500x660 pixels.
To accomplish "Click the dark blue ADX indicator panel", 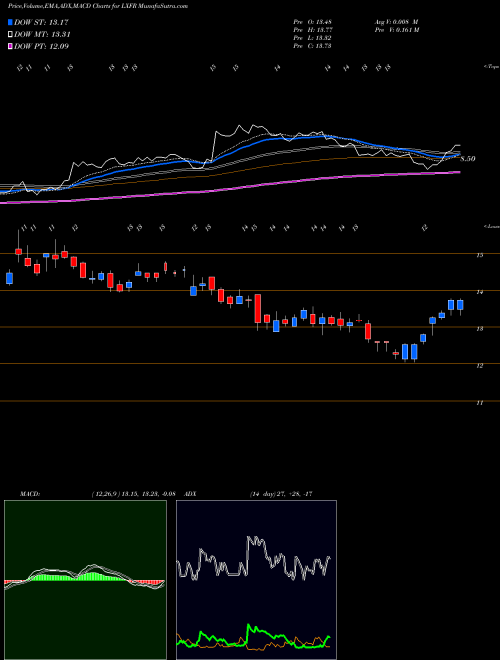I will 256,580.
